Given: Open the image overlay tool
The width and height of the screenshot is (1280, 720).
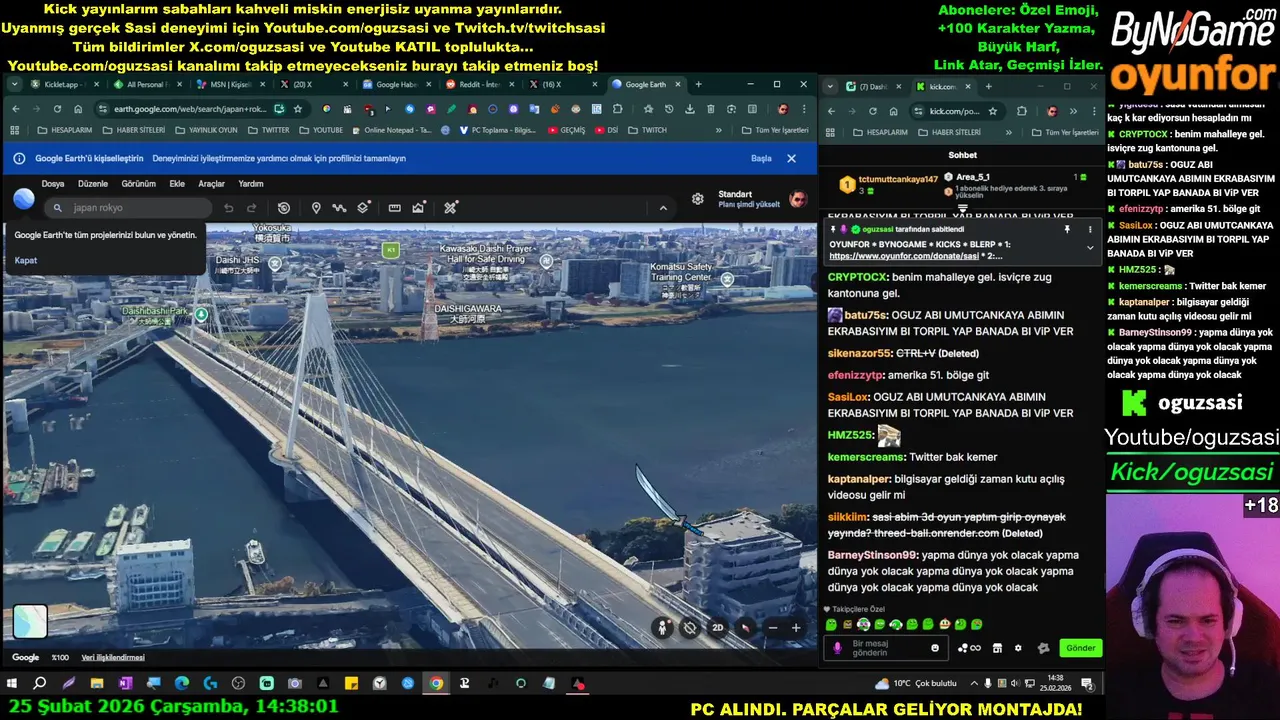Looking at the screenshot, I should tap(418, 208).
